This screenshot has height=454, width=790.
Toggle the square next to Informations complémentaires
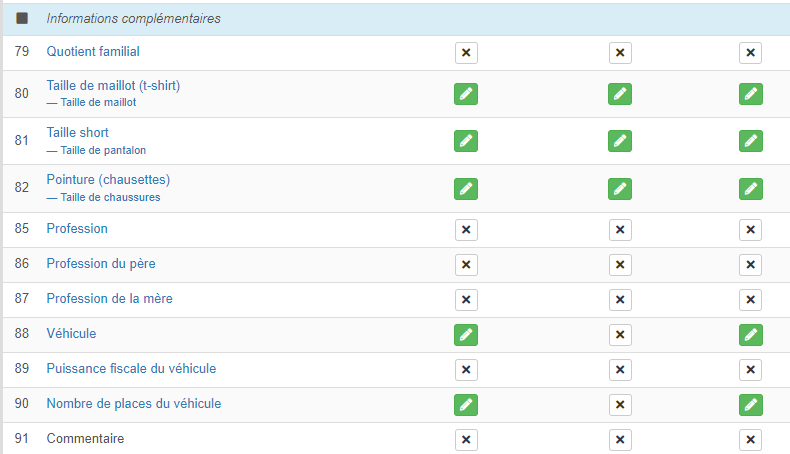pos(22,18)
